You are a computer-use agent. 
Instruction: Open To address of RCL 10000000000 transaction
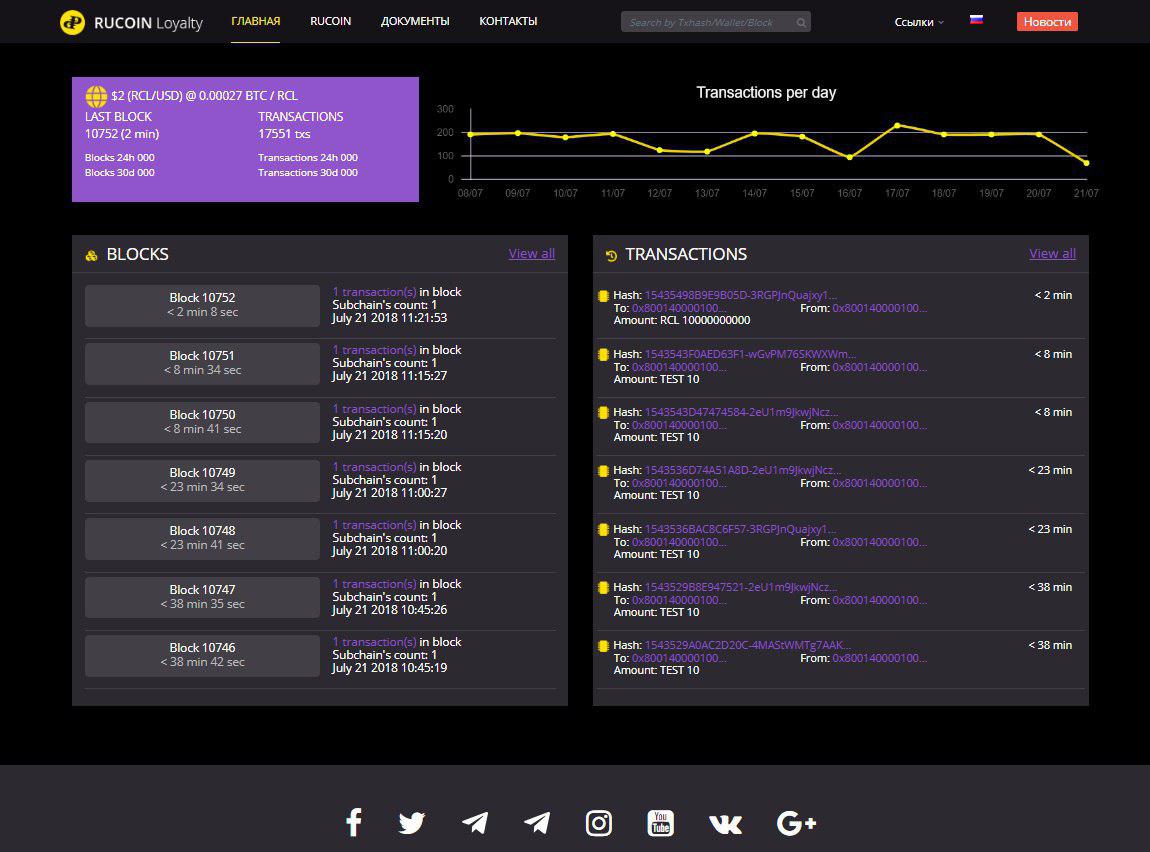pyautogui.click(x=679, y=309)
